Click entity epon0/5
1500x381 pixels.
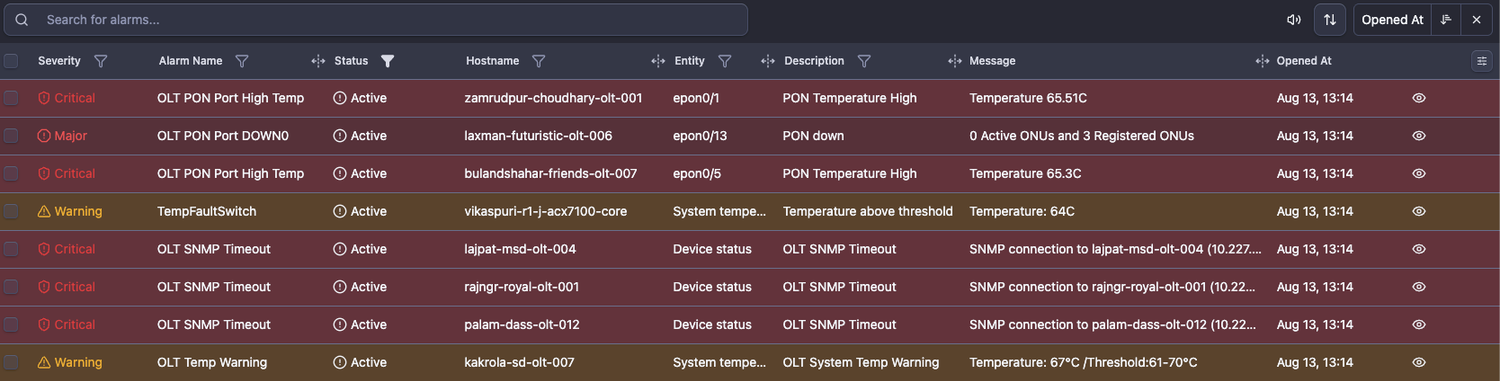696,174
